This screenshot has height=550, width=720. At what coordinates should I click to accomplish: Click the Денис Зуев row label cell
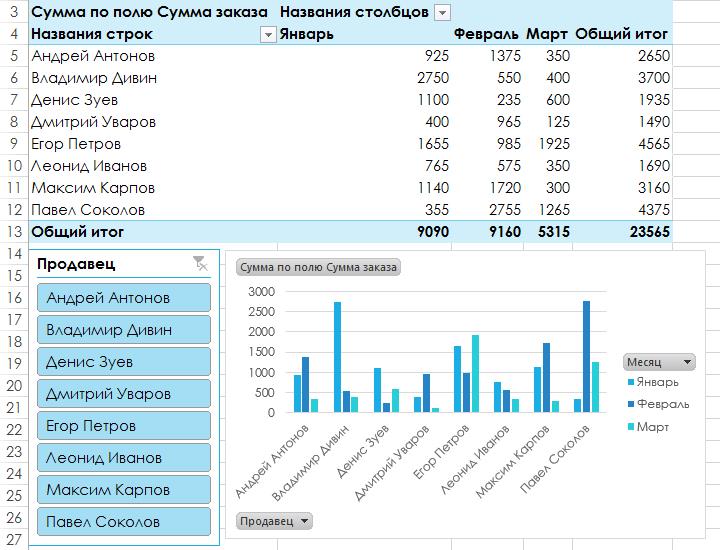[153, 100]
